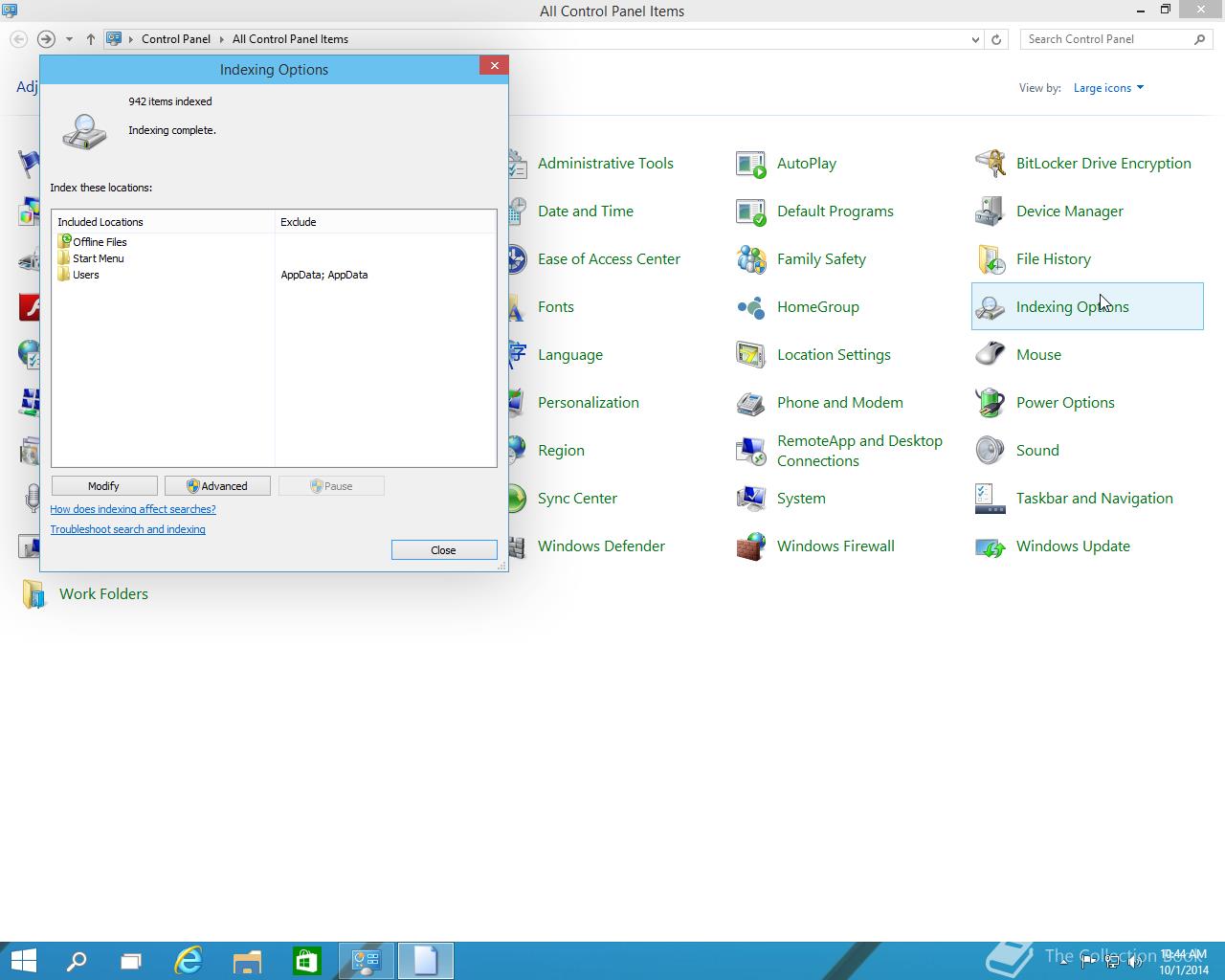Open the Family Safety icon
Viewport: 1225px width, 980px height.
(x=751, y=259)
